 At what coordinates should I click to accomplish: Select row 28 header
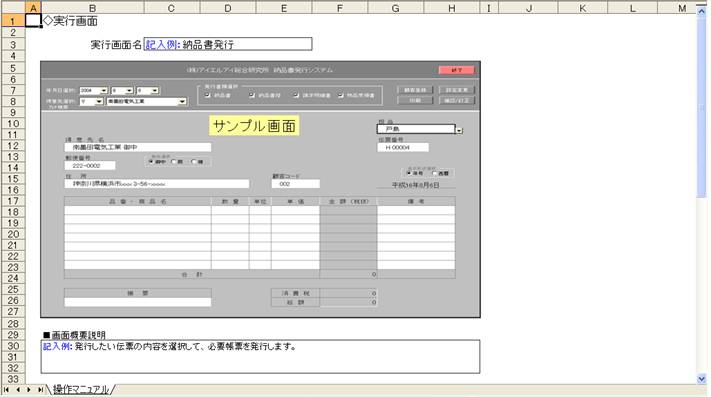coord(13,324)
